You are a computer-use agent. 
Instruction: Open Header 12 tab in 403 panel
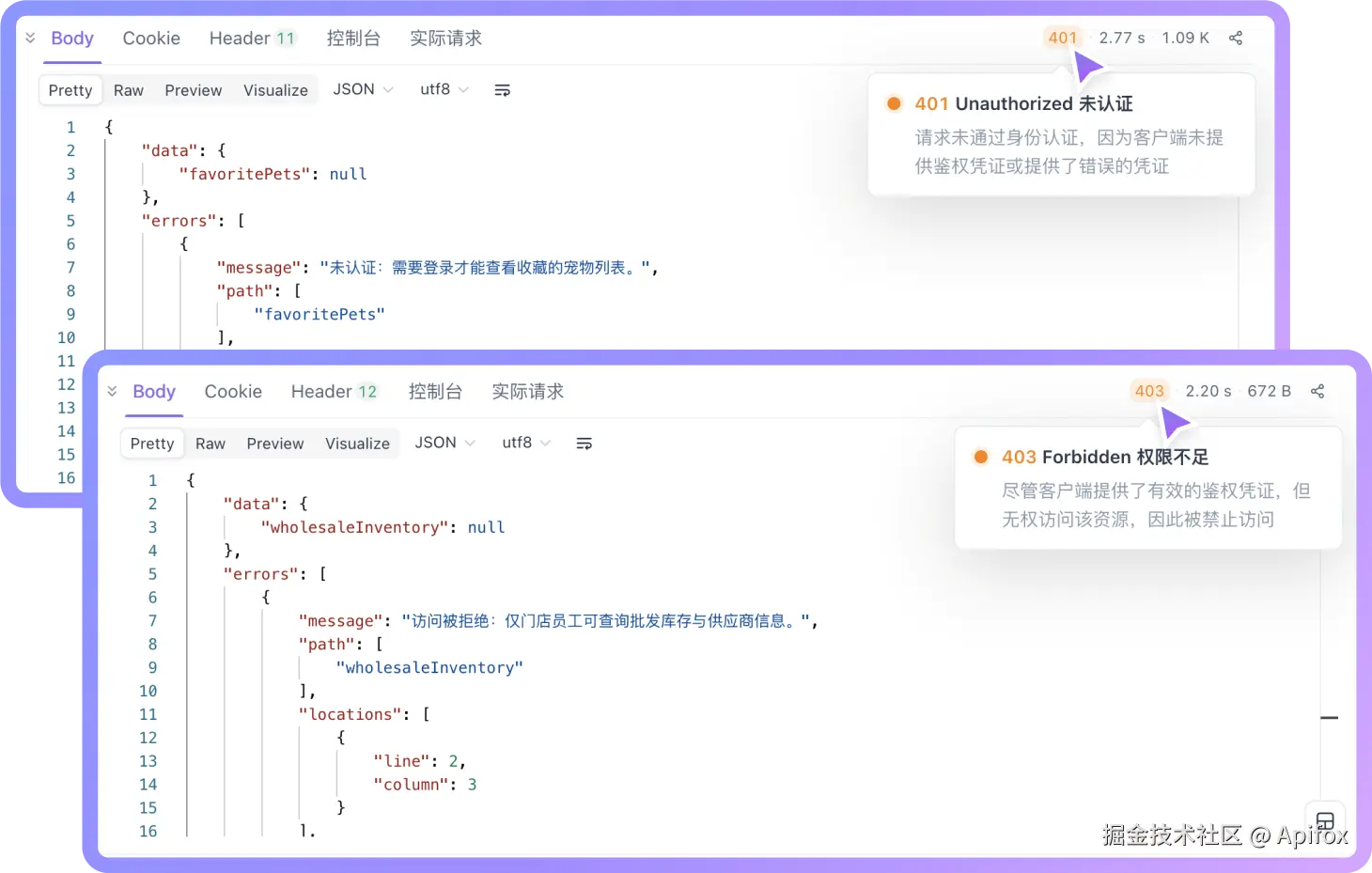pos(334,392)
